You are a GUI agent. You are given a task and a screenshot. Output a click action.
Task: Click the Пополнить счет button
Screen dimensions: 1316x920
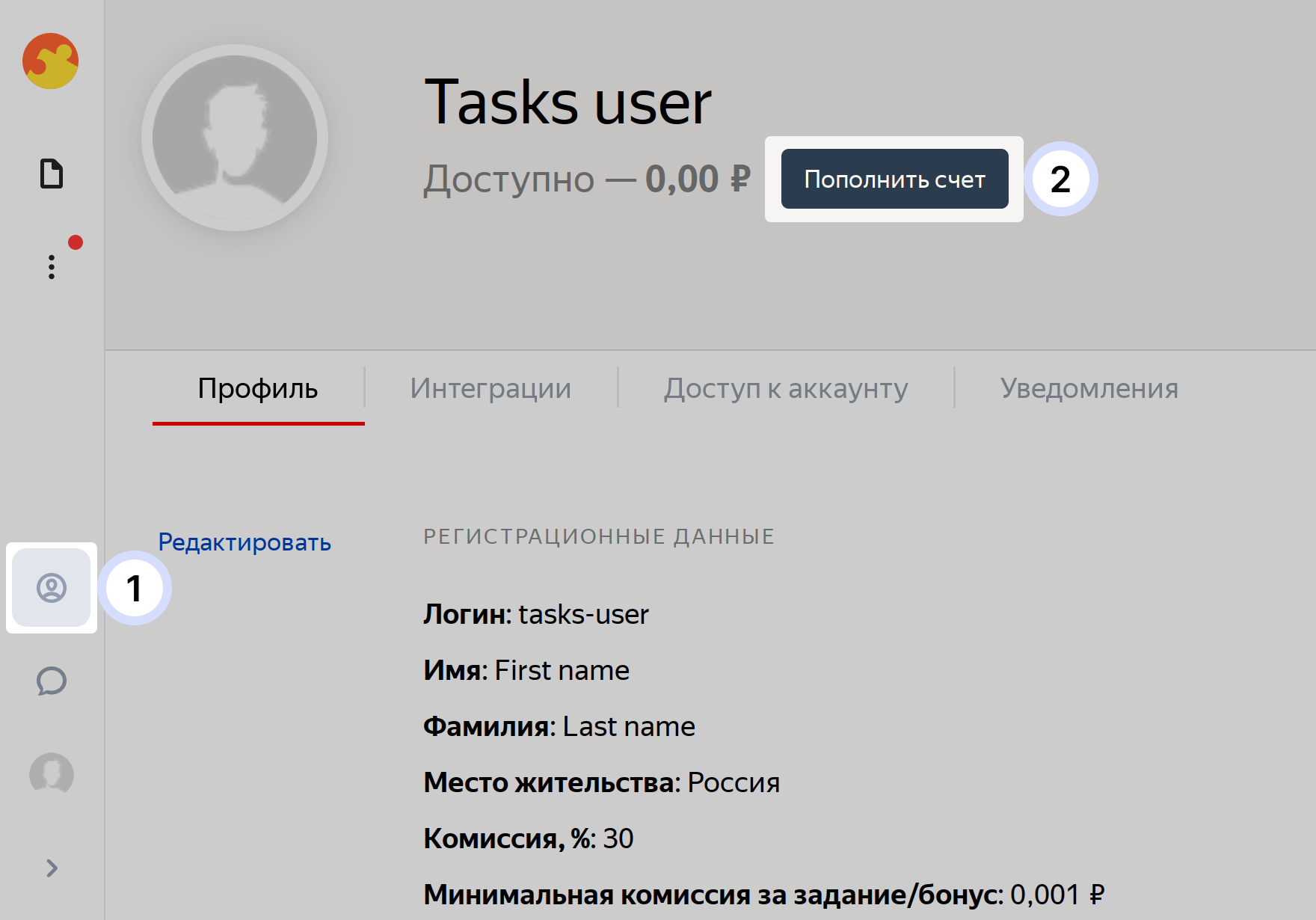895,180
